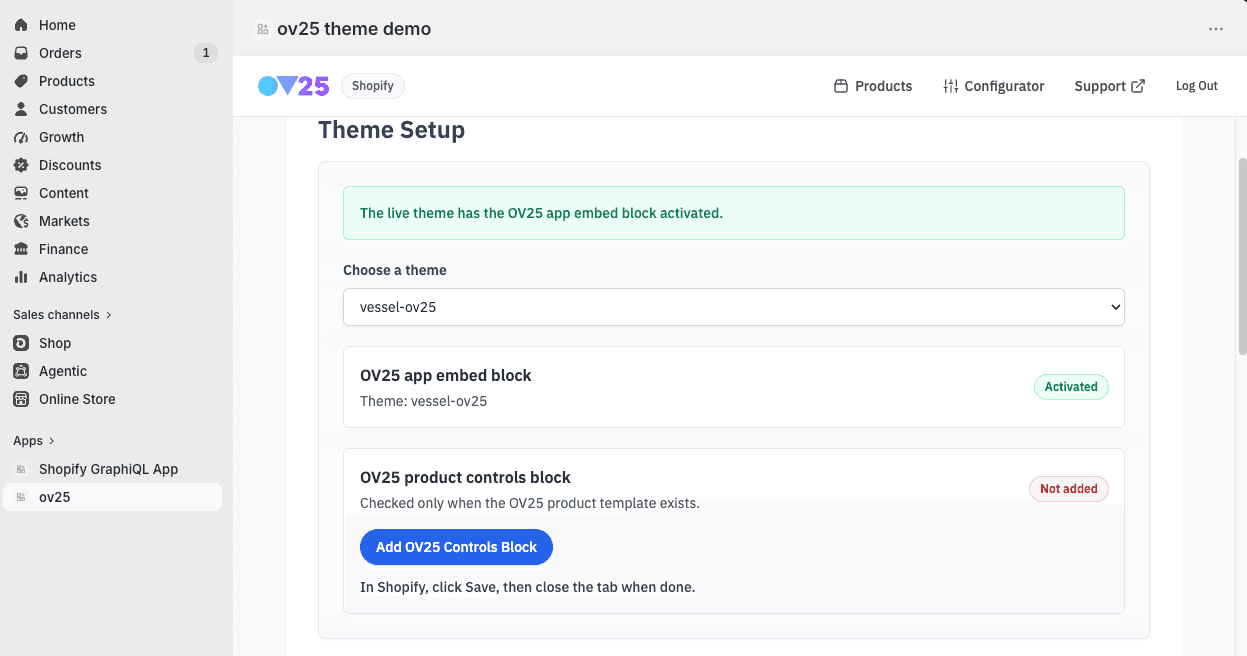Screen dimensions: 1247x656
Task: Click the page vertical scrollbar
Action: click(x=1243, y=255)
